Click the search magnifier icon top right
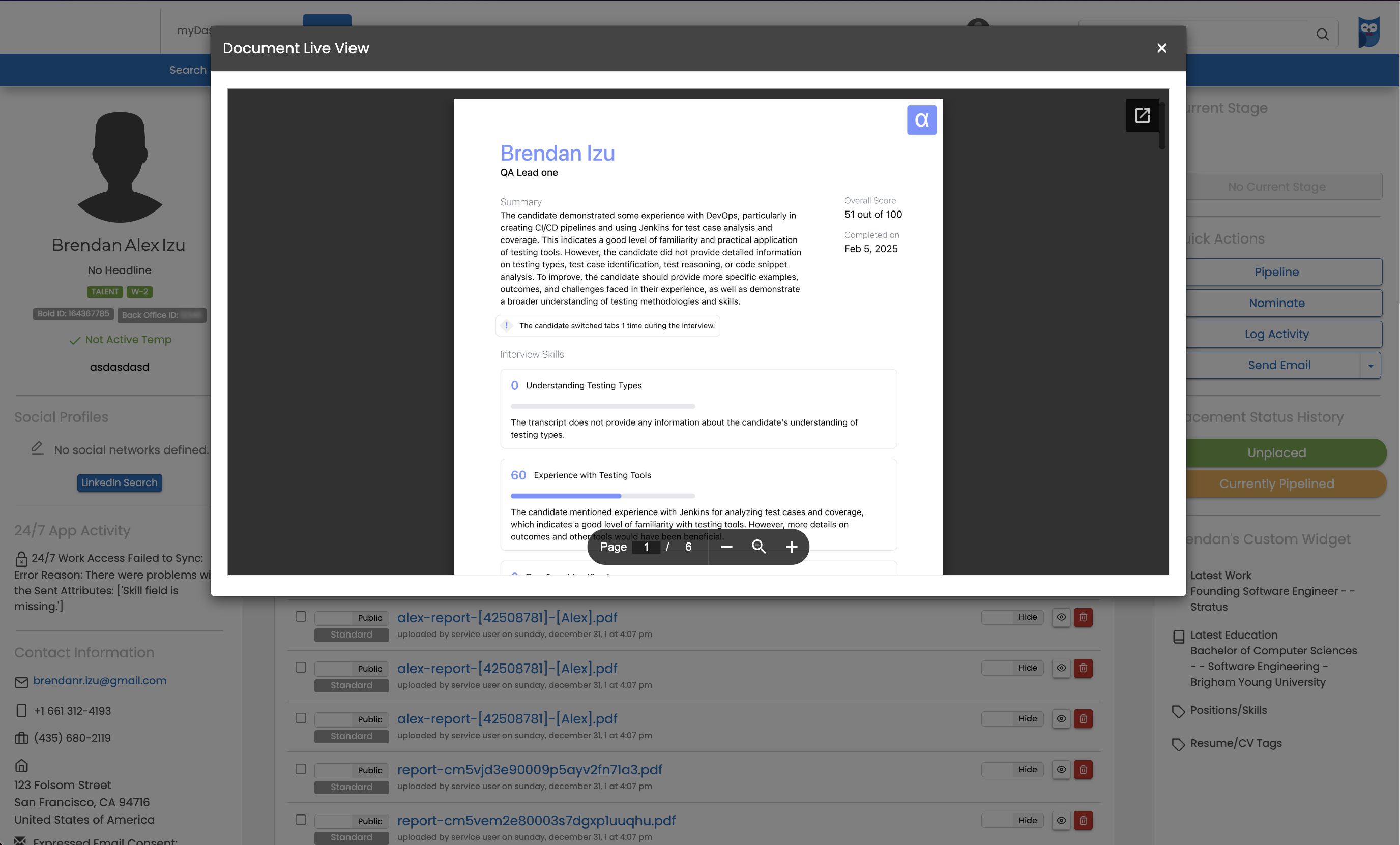Viewport: 1400px width, 845px height. tap(1322, 34)
